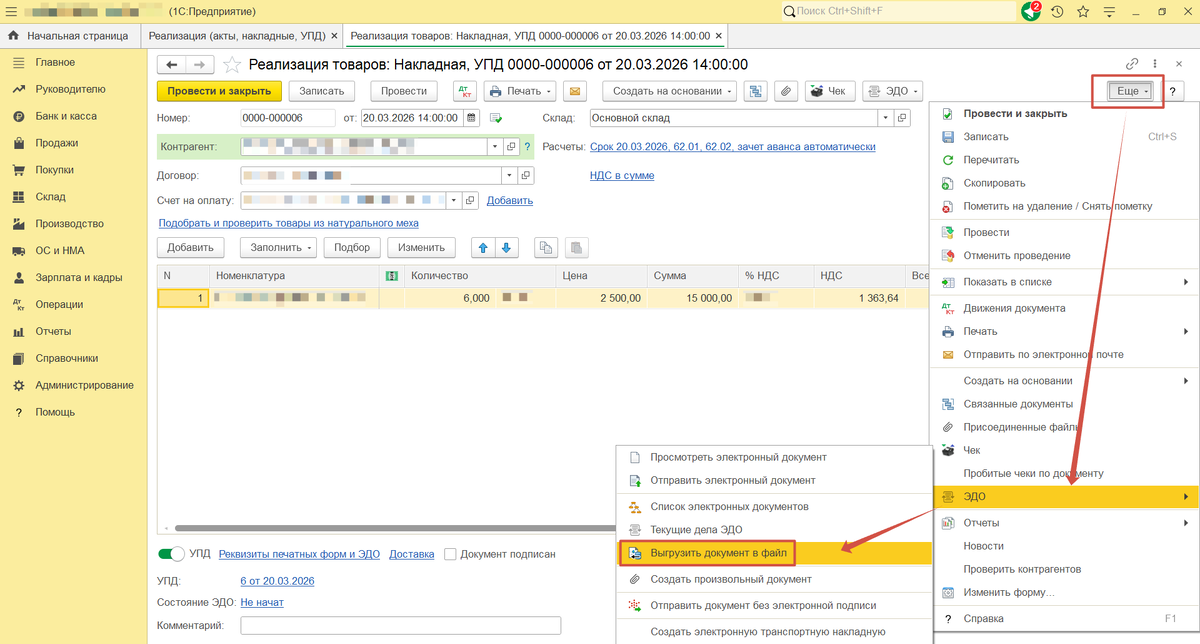Open the Контрагент record icon
Image resolution: width=1200 pixels, height=644 pixels.
(512, 147)
